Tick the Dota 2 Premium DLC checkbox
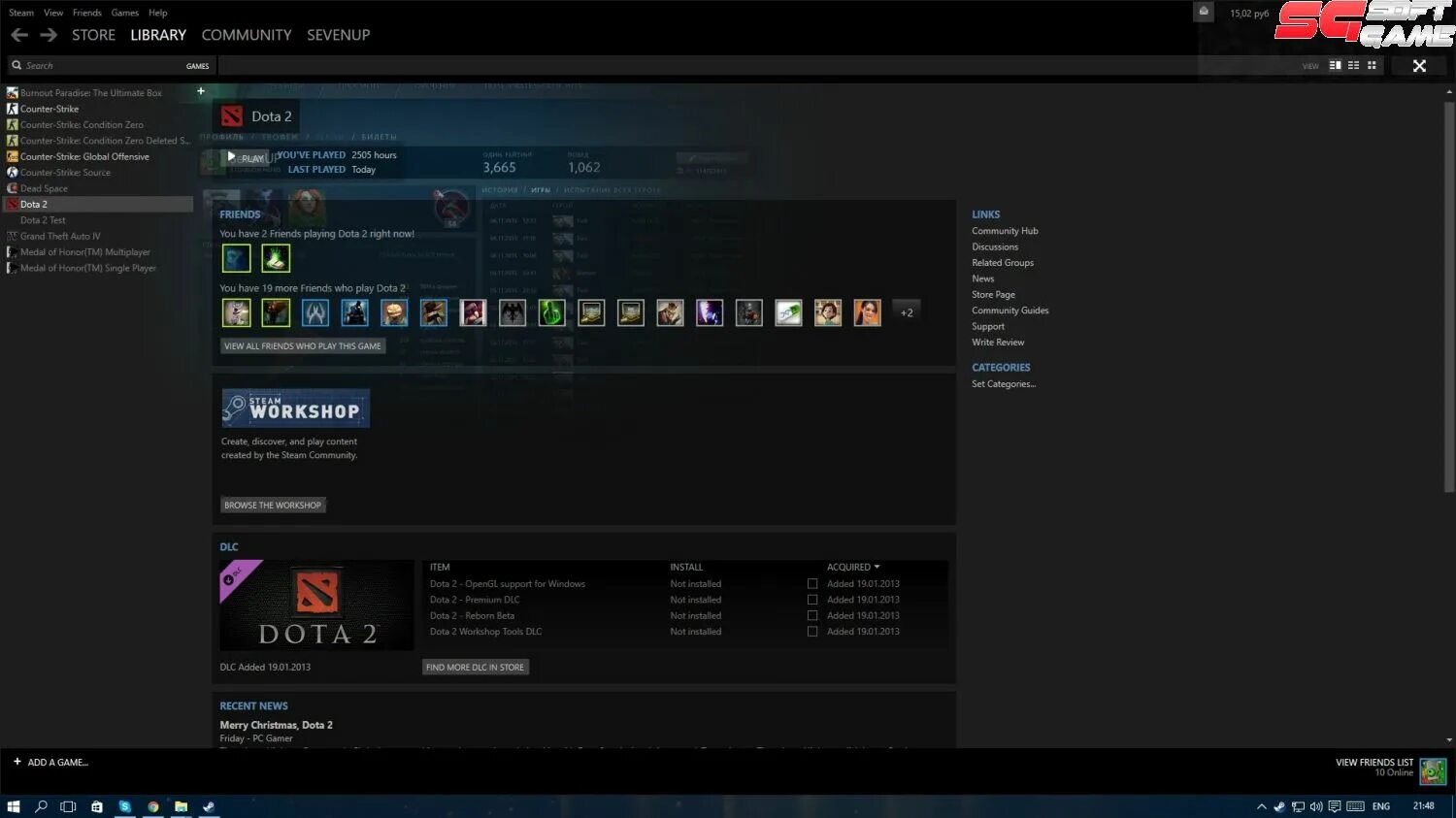The image size is (1456, 818). point(812,600)
